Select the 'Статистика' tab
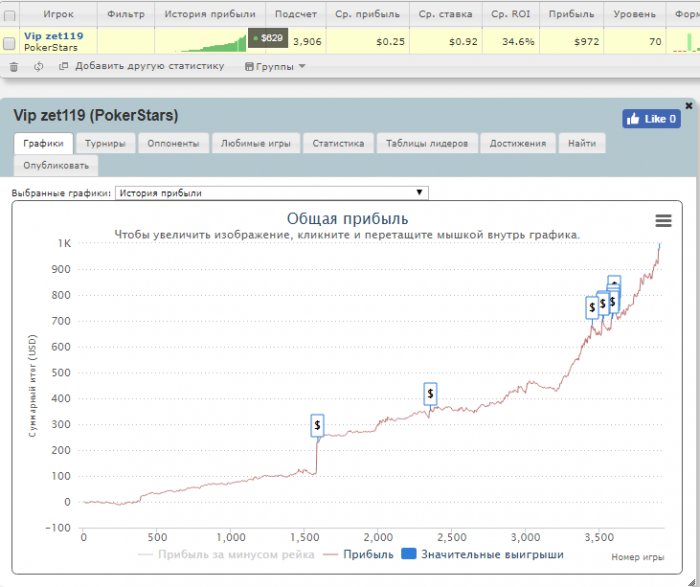Image resolution: width=700 pixels, height=587 pixels. click(338, 144)
